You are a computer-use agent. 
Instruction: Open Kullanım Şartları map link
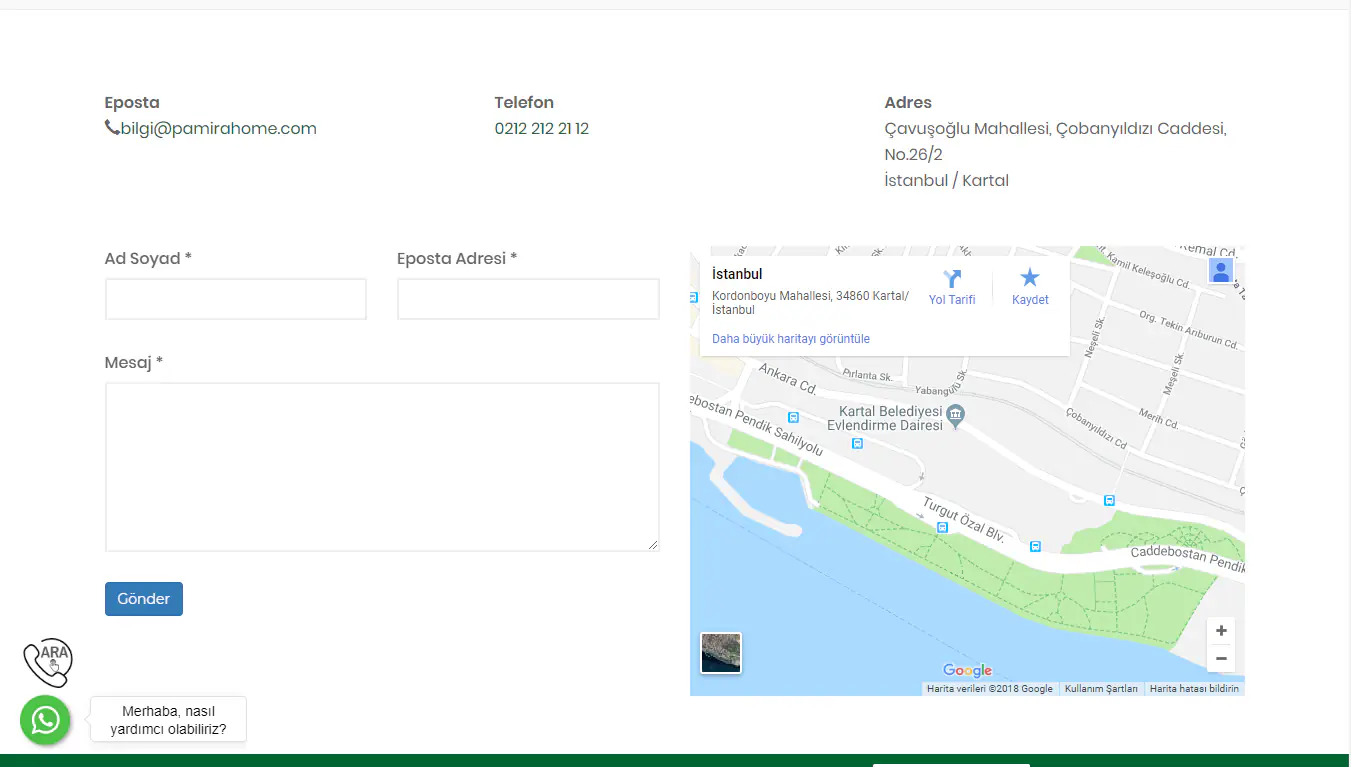coord(1101,688)
